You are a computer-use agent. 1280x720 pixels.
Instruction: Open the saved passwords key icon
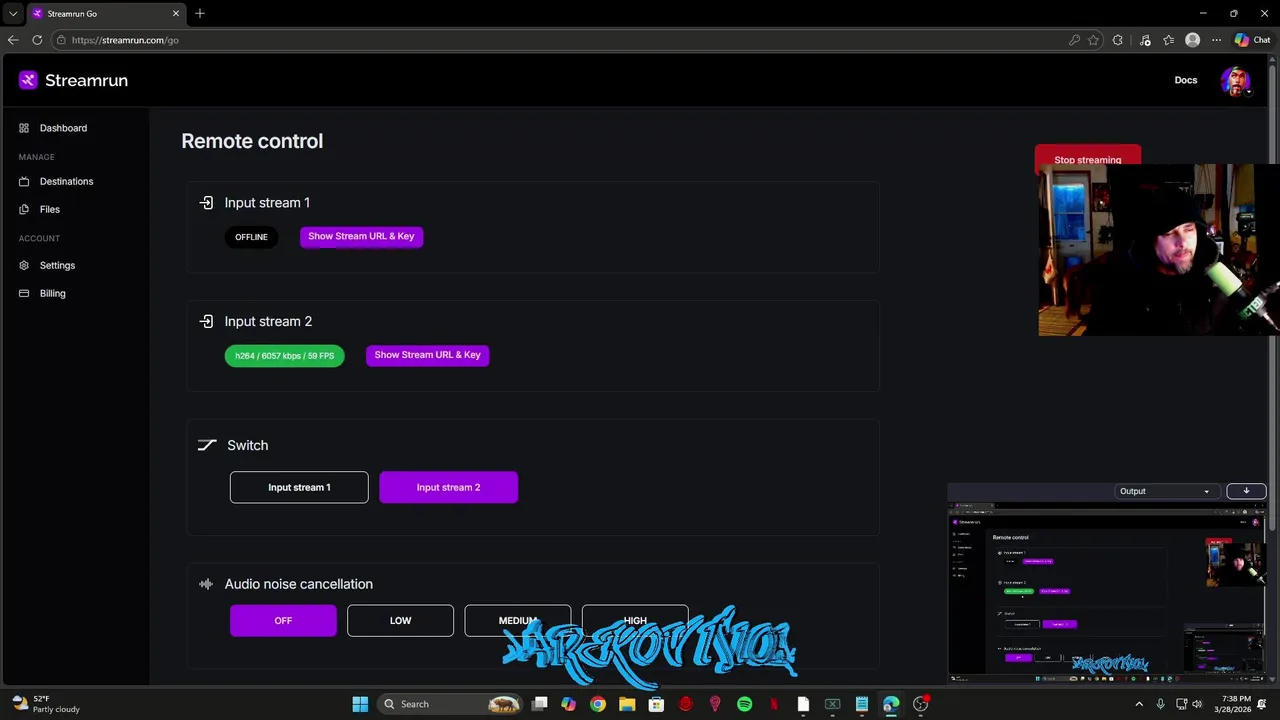tap(1074, 40)
